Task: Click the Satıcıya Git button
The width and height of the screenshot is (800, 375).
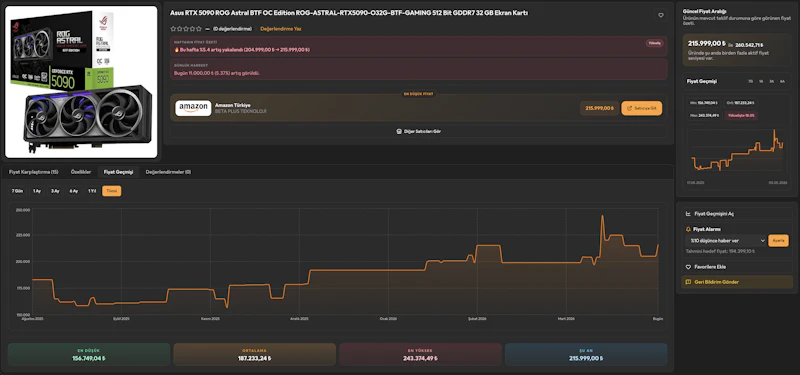Action: coord(641,108)
